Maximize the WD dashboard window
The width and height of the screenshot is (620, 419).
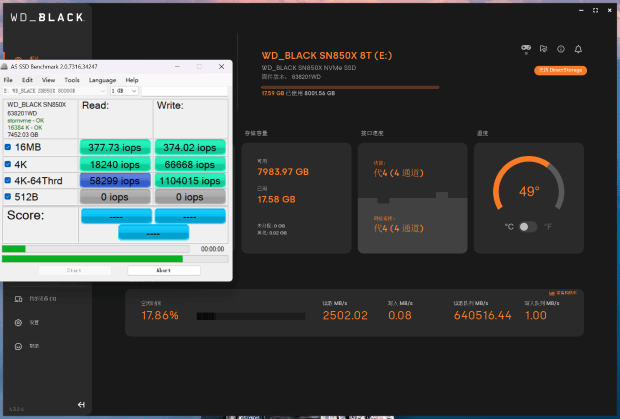595,10
